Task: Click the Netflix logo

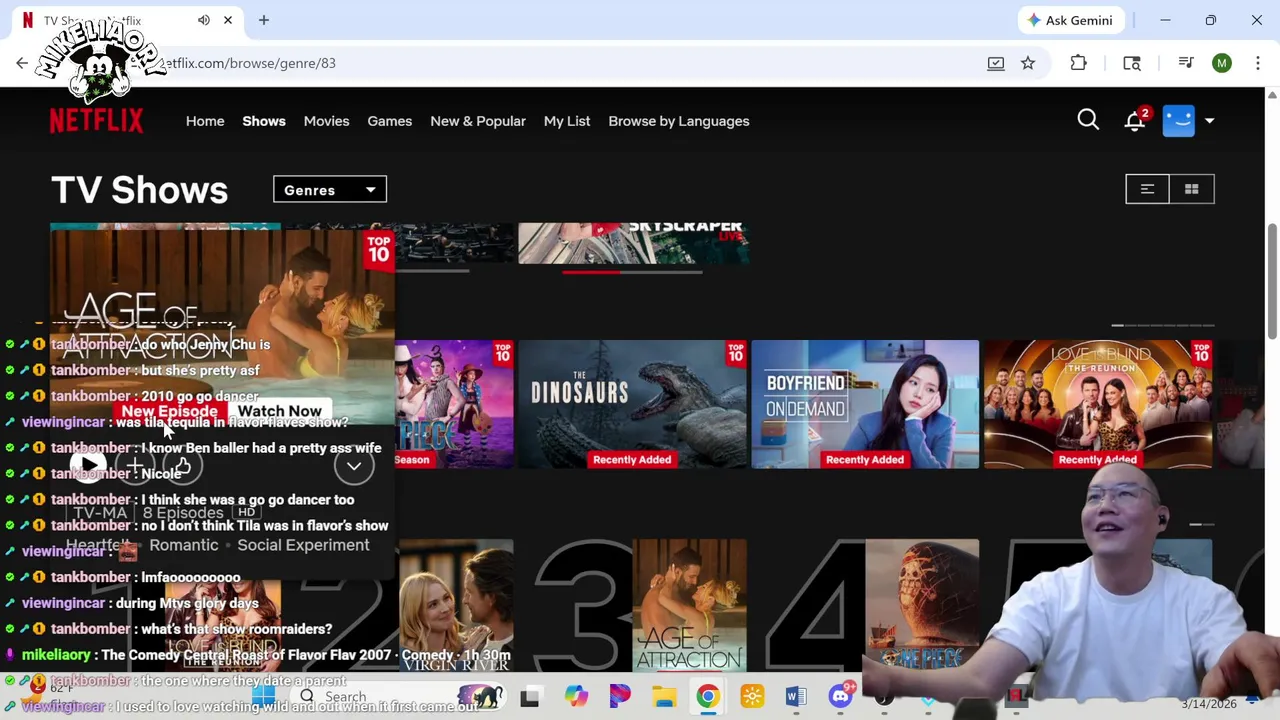Action: pos(97,121)
